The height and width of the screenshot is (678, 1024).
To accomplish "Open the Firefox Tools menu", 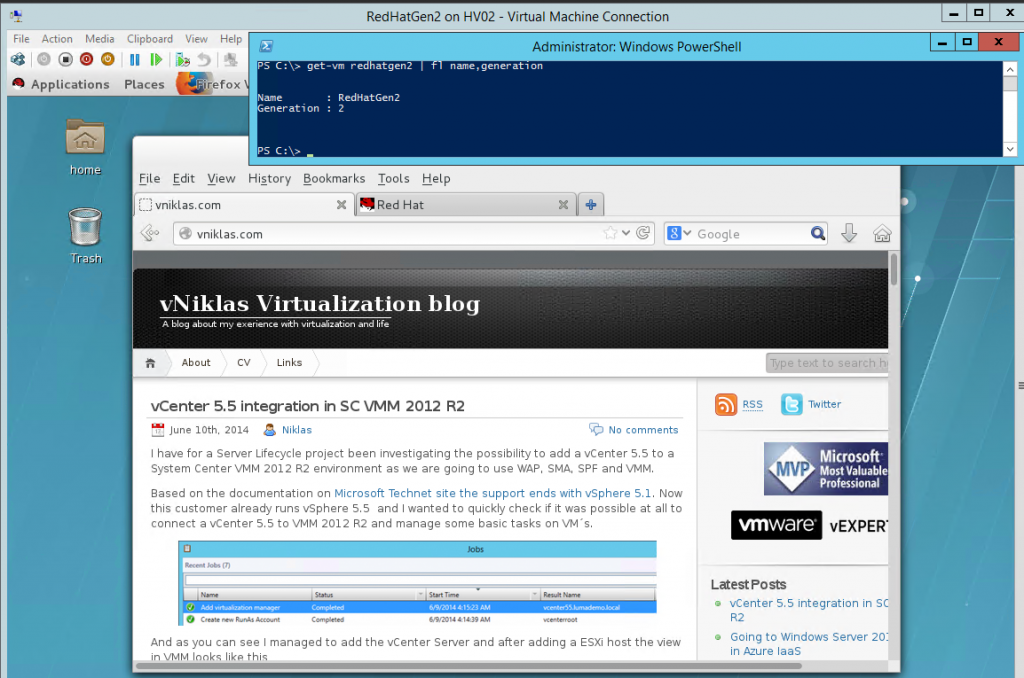I will [393, 178].
